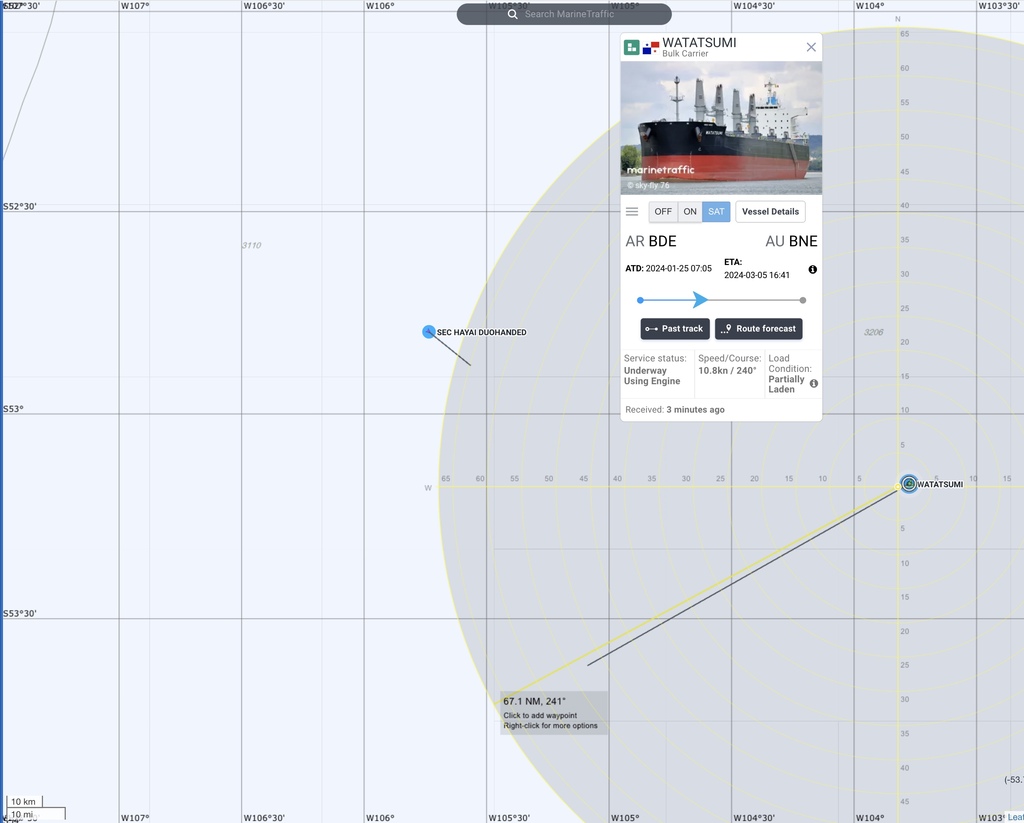Close the WATATSUMI vessel popup
The image size is (1024, 823).
811,47
